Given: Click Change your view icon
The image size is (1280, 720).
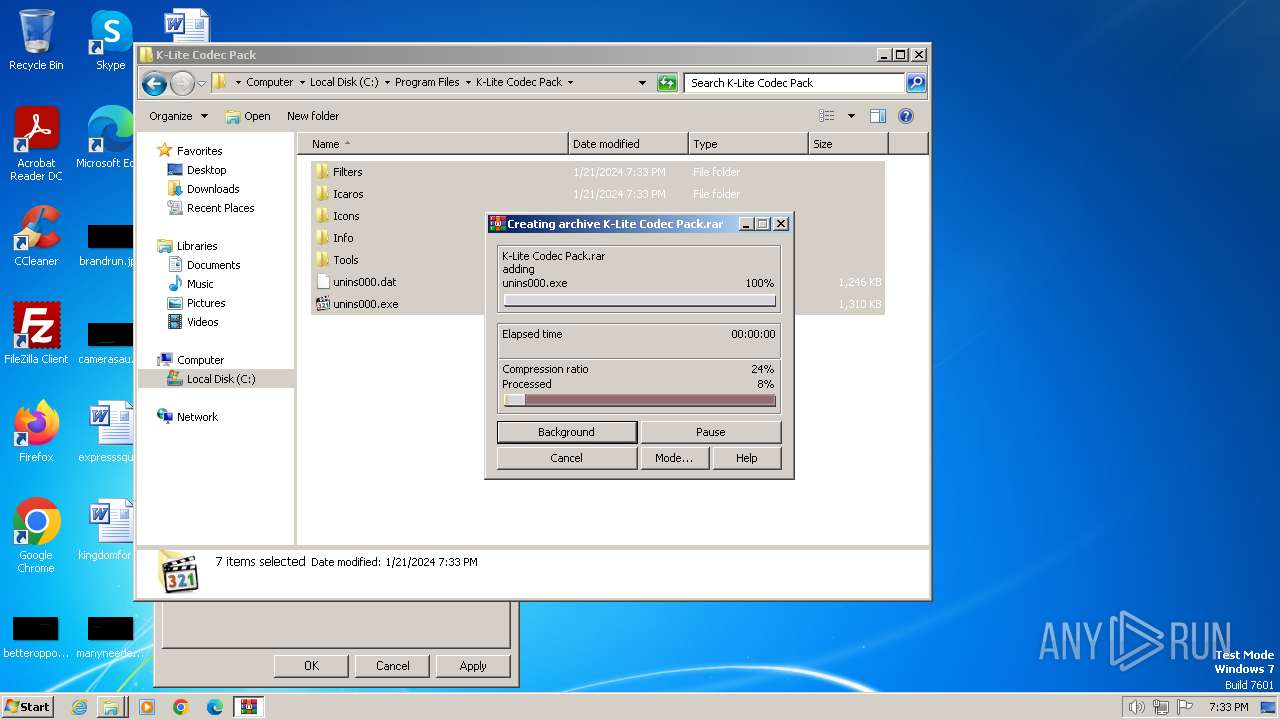Looking at the screenshot, I should click(x=826, y=116).
